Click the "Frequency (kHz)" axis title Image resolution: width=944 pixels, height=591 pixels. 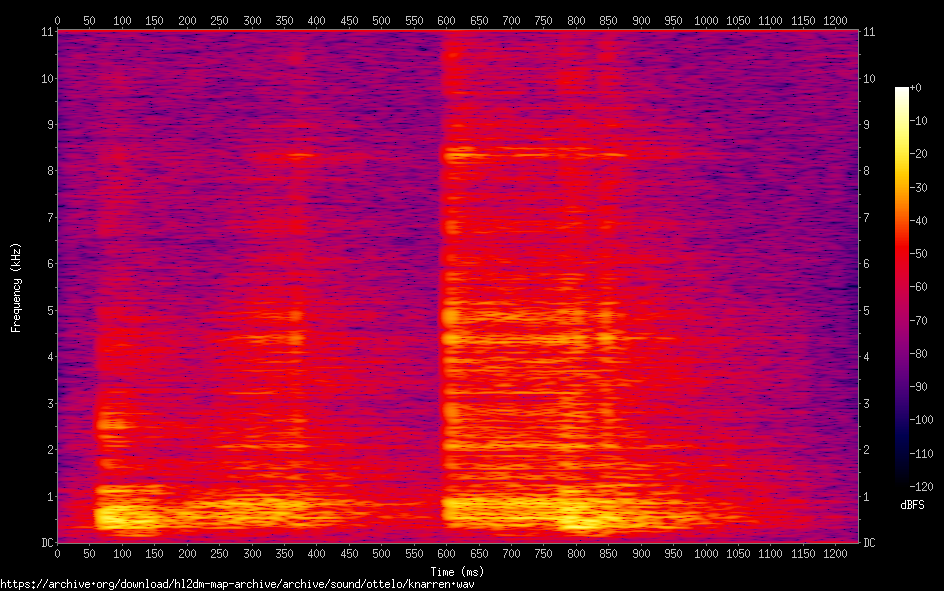[16, 287]
